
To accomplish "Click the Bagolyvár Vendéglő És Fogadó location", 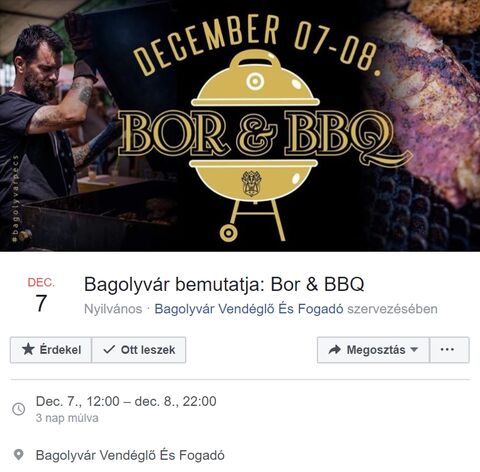I will coord(130,455).
